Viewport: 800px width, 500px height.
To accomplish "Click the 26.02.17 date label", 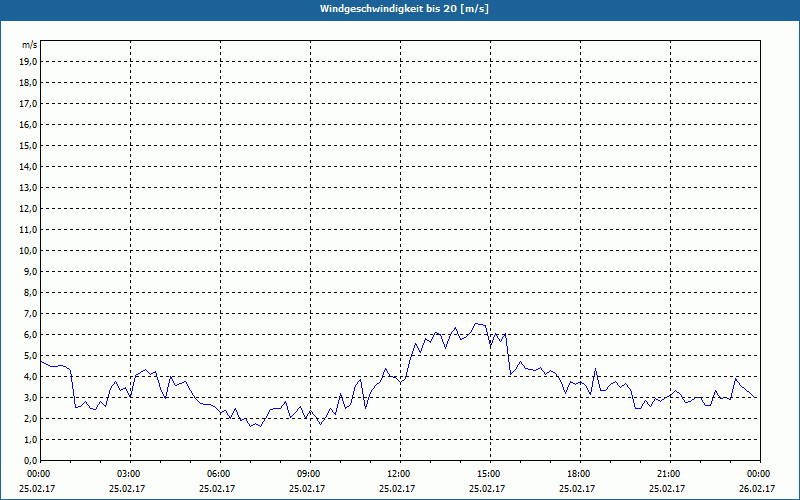I will (x=757, y=488).
